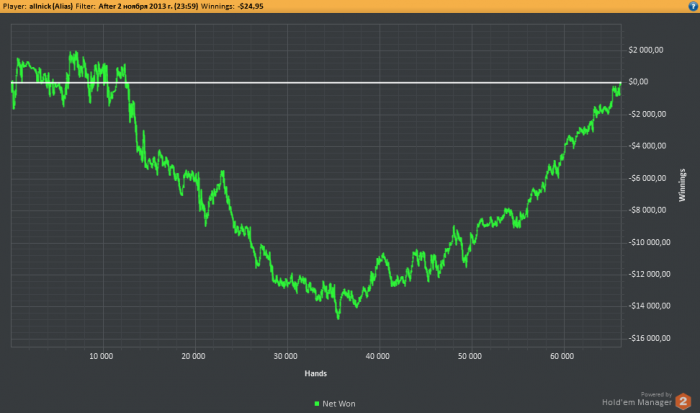Click the -$8 000,00 axis label

tap(647, 210)
